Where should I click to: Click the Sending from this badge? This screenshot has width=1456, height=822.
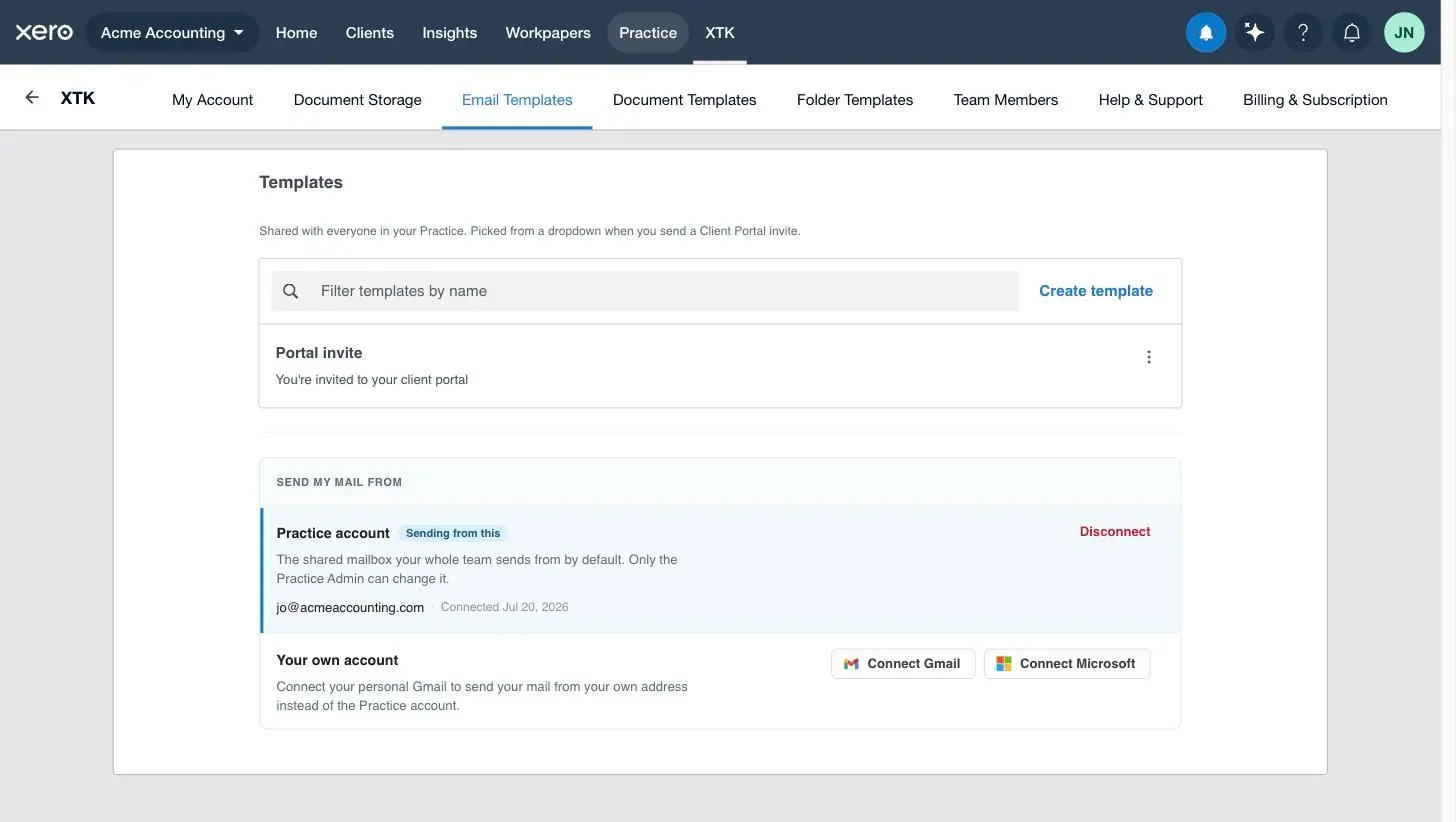[453, 533]
